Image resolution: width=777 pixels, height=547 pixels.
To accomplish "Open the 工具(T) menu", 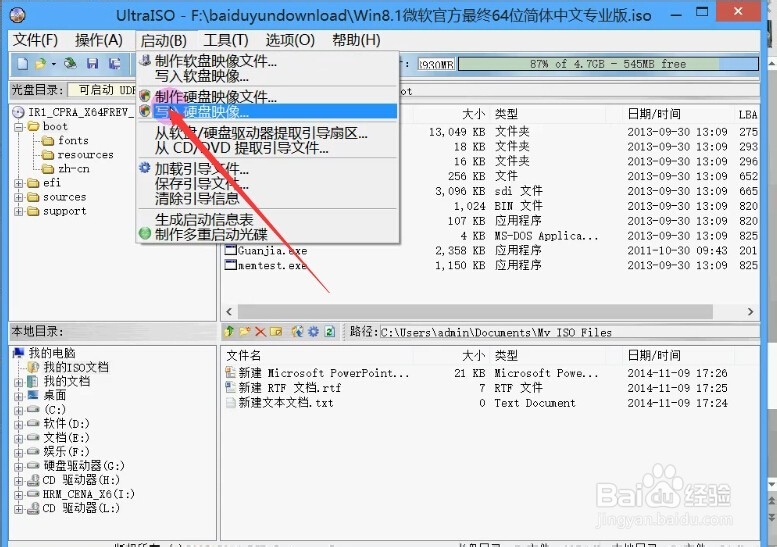I will (226, 40).
